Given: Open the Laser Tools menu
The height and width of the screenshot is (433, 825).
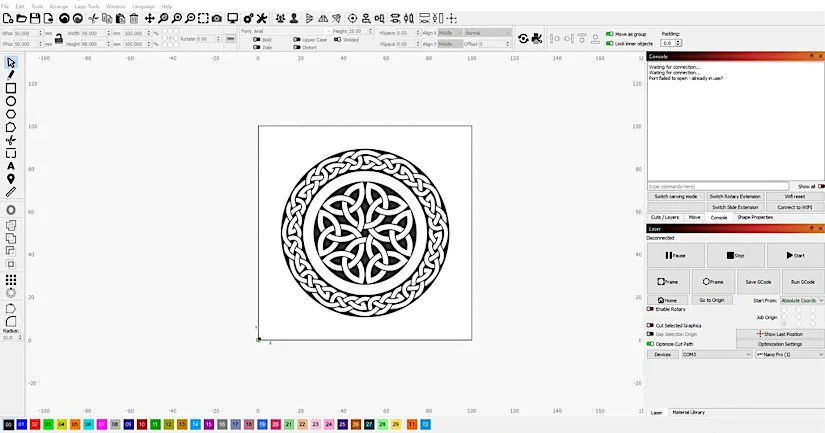Looking at the screenshot, I should tap(87, 6).
